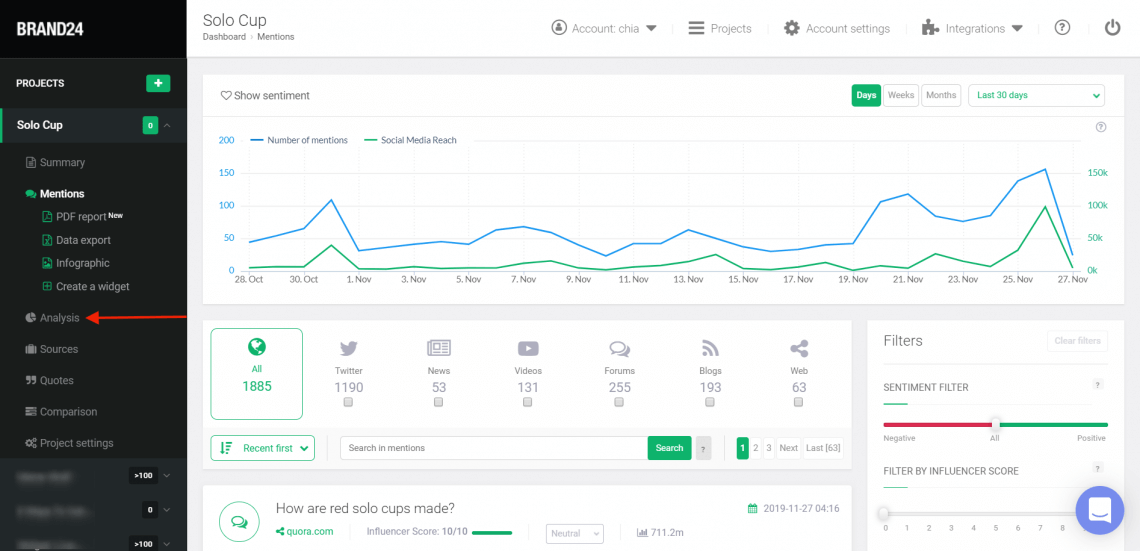1140x551 pixels.
Task: Open Data export from sidebar
Action: (76, 240)
